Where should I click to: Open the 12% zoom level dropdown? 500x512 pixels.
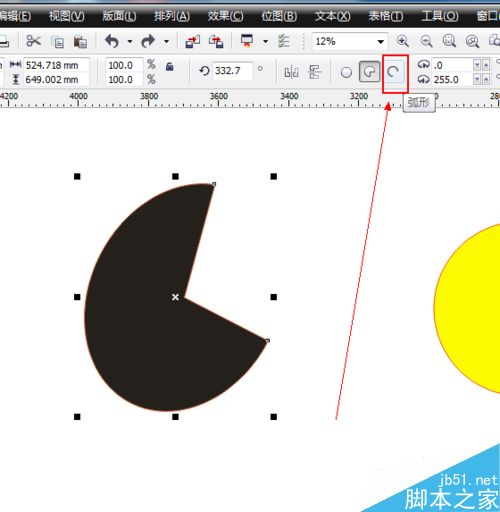(380, 42)
